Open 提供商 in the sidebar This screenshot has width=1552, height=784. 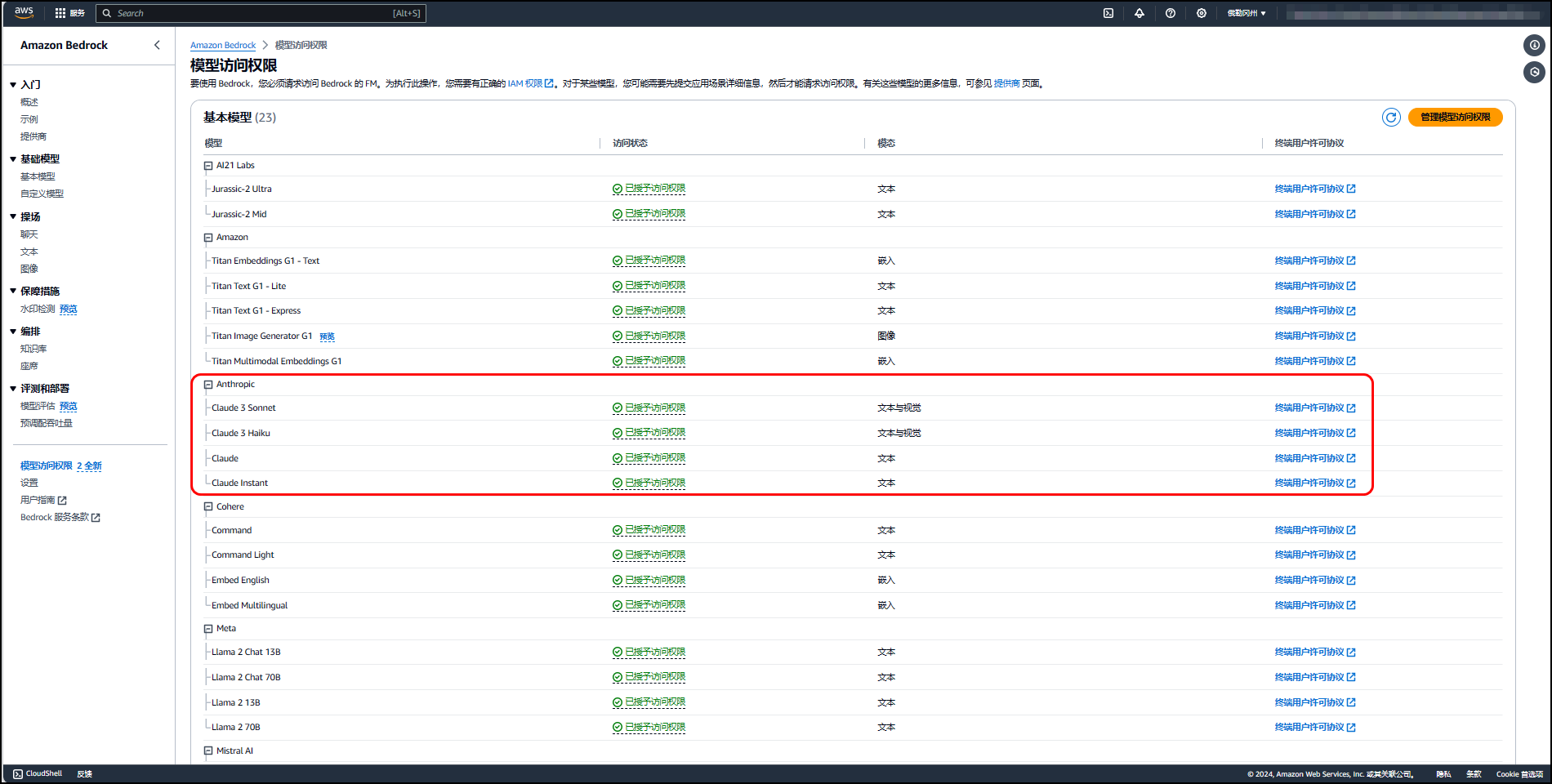tap(33, 136)
